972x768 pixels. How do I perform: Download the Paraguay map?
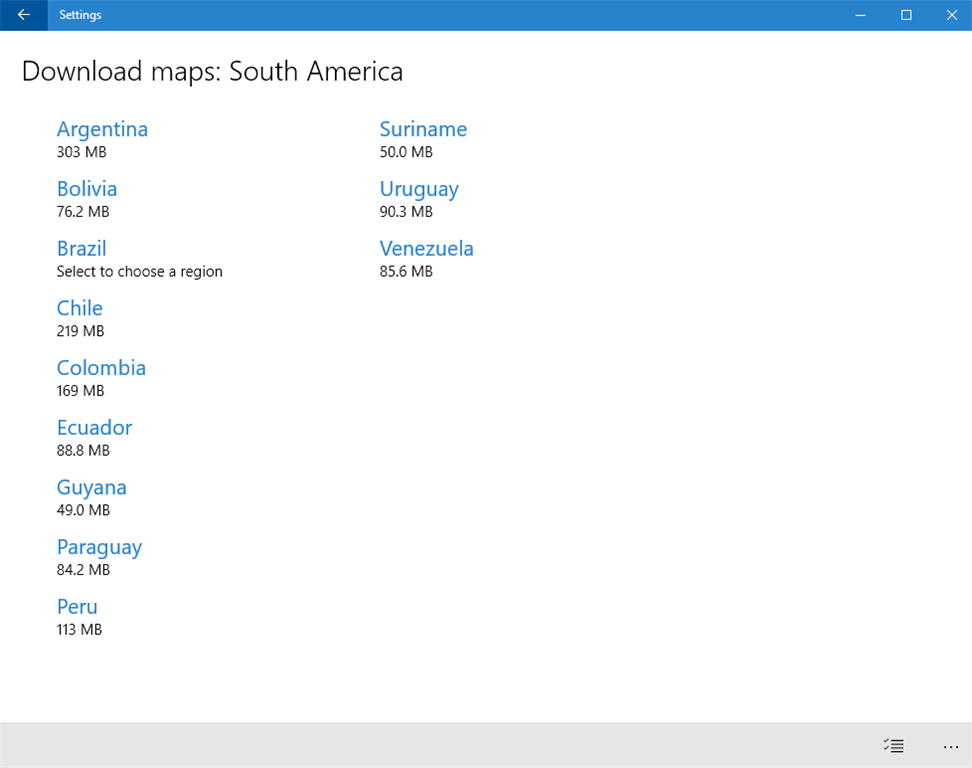99,547
